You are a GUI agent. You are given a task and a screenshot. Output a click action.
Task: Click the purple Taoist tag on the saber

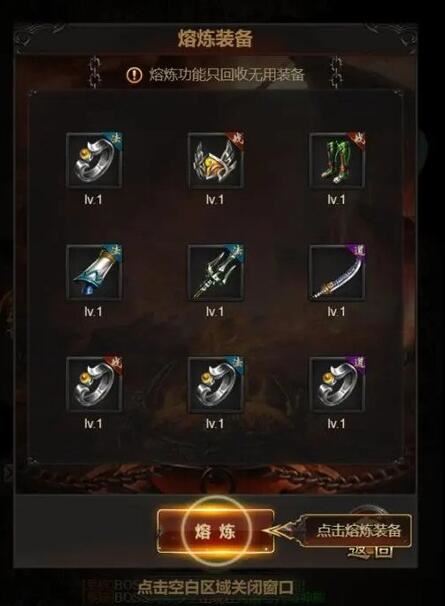358,252
